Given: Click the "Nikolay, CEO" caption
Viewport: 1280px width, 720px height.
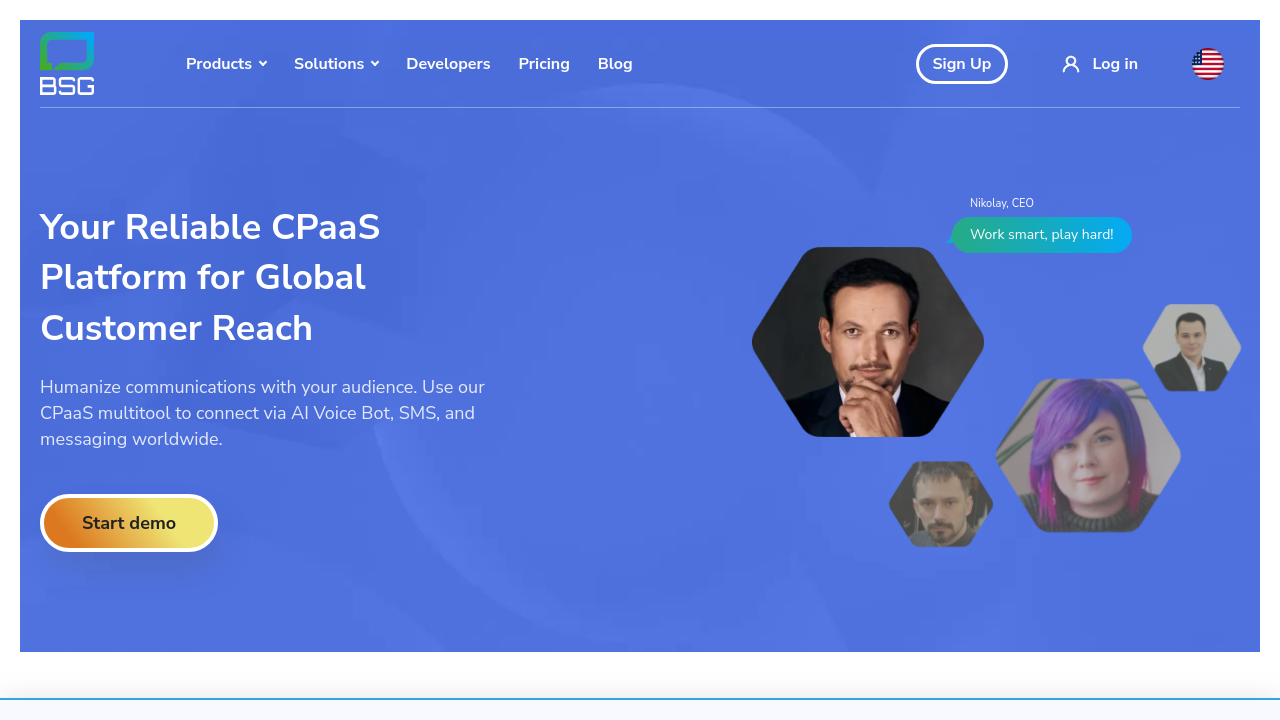Looking at the screenshot, I should 1001,203.
